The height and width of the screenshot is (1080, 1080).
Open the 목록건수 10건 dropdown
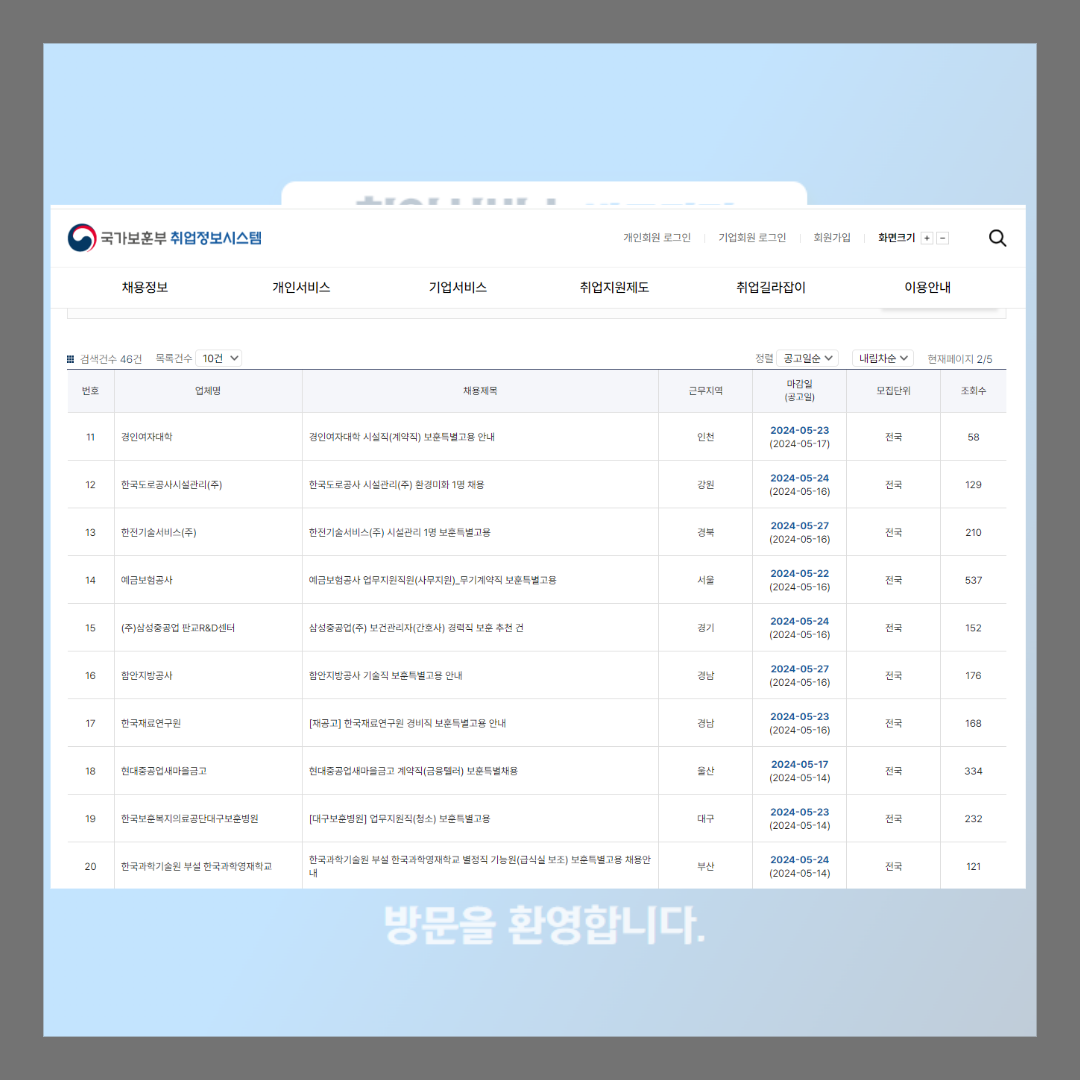pos(218,357)
